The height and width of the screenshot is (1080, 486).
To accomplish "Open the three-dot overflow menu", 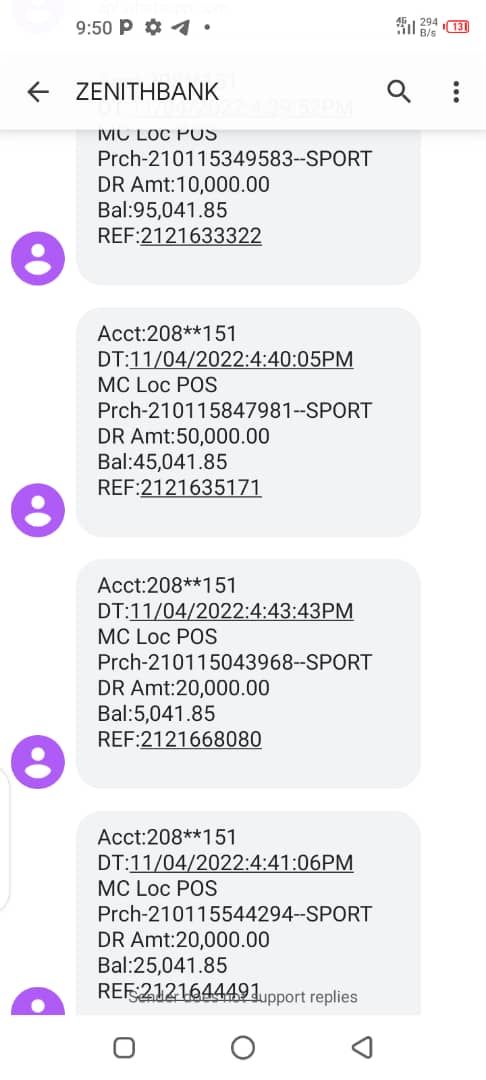I will pyautogui.click(x=456, y=92).
